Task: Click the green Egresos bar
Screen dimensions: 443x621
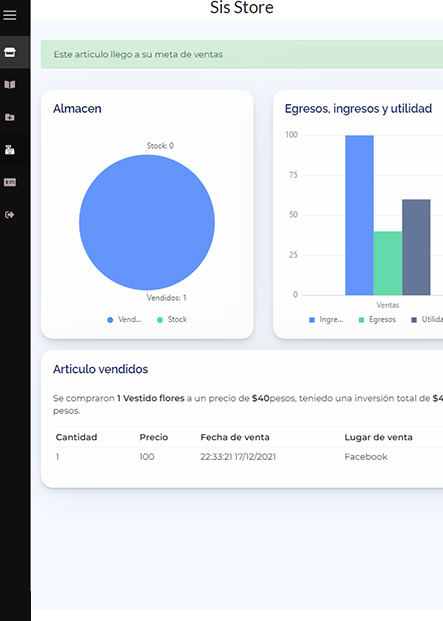Action: (x=388, y=263)
